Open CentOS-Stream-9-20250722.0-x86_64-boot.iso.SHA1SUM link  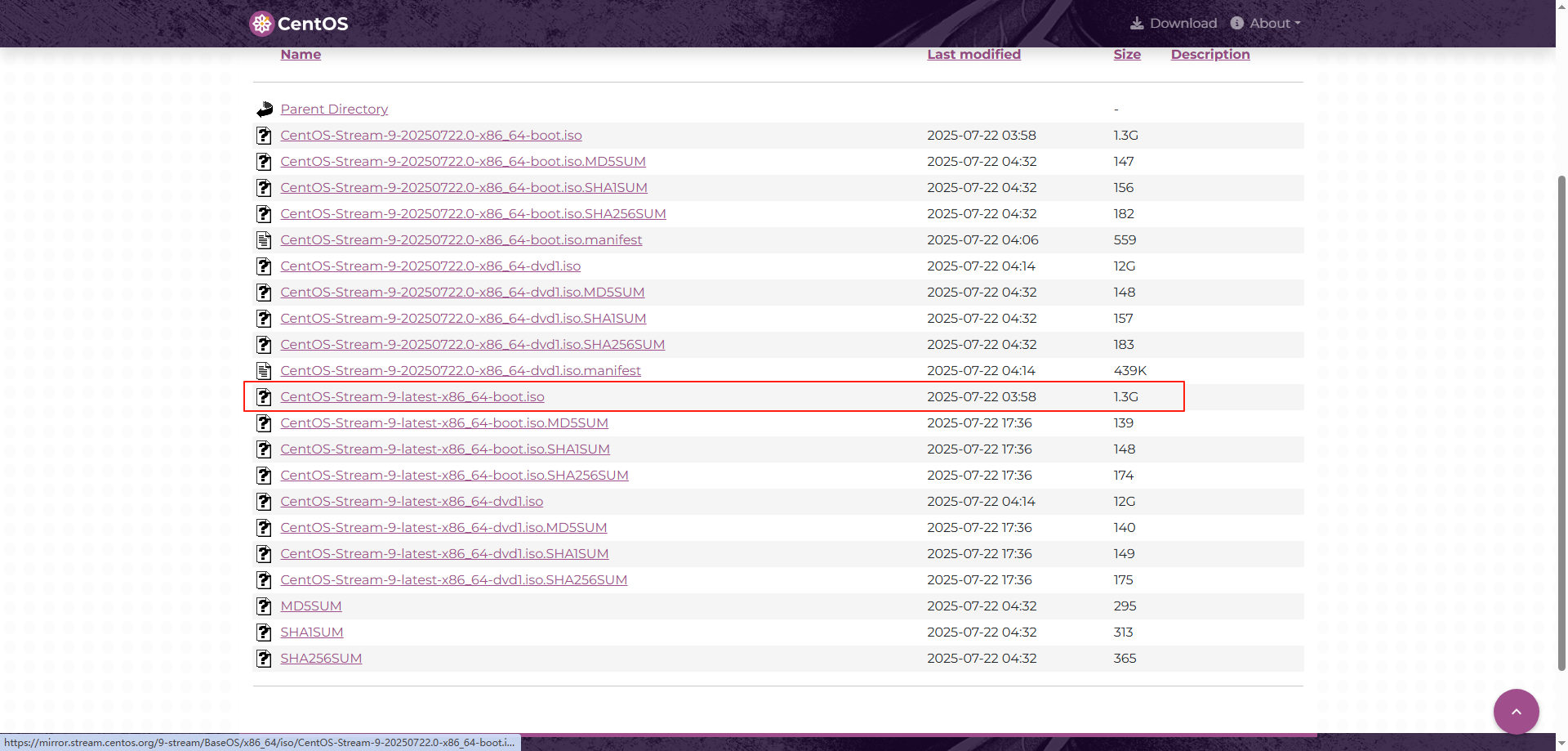pos(464,187)
